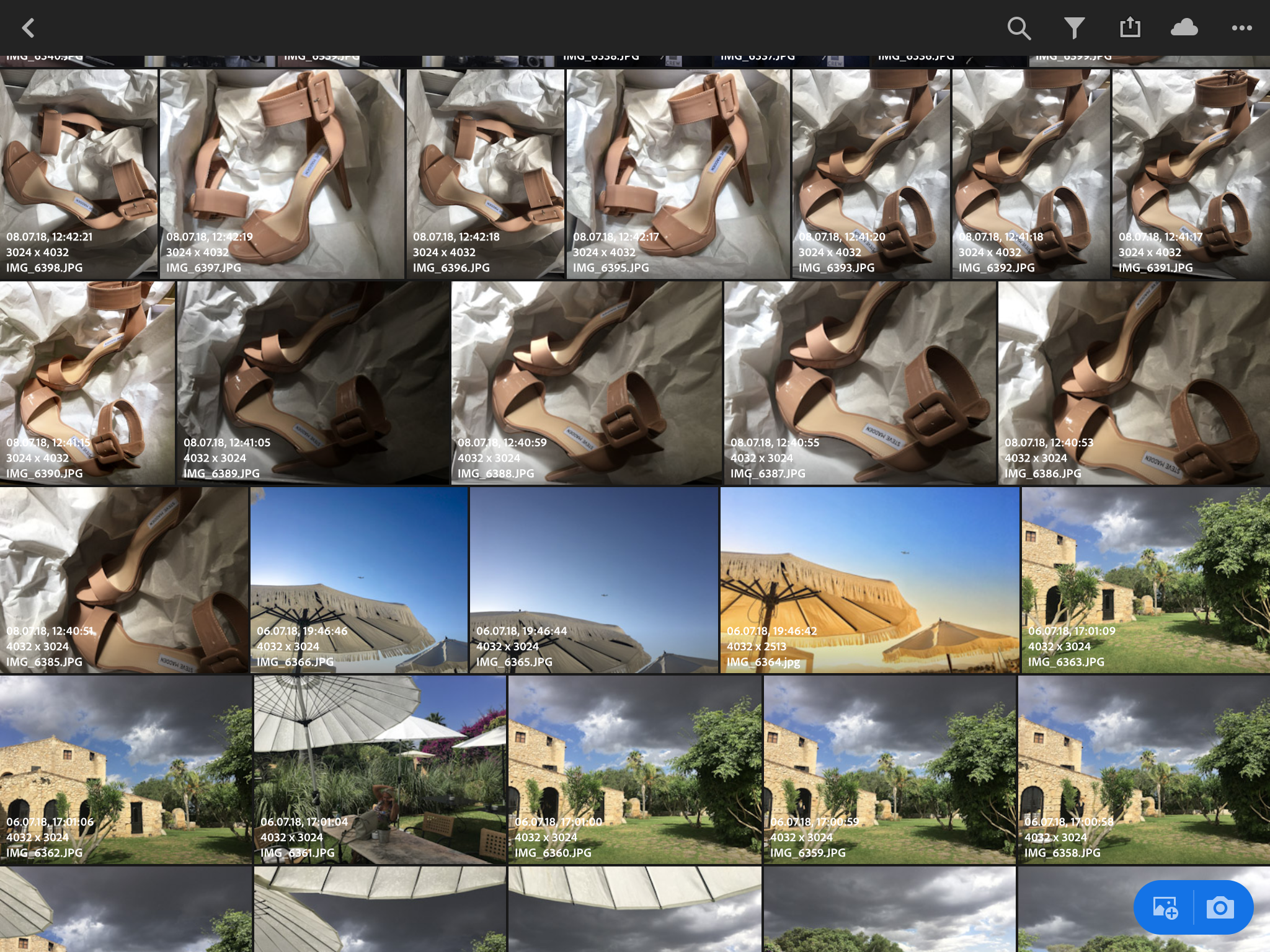This screenshot has height=952, width=1270.
Task: Tap the add photos icon
Action: [1165, 909]
